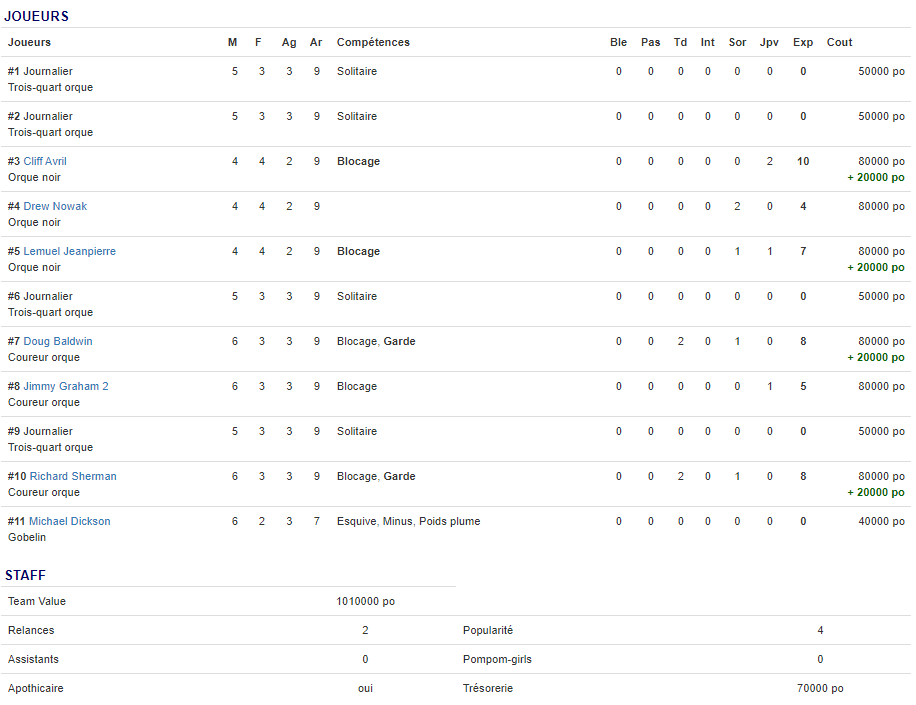
Task: Click the STAFF section heading
Action: 25,575
